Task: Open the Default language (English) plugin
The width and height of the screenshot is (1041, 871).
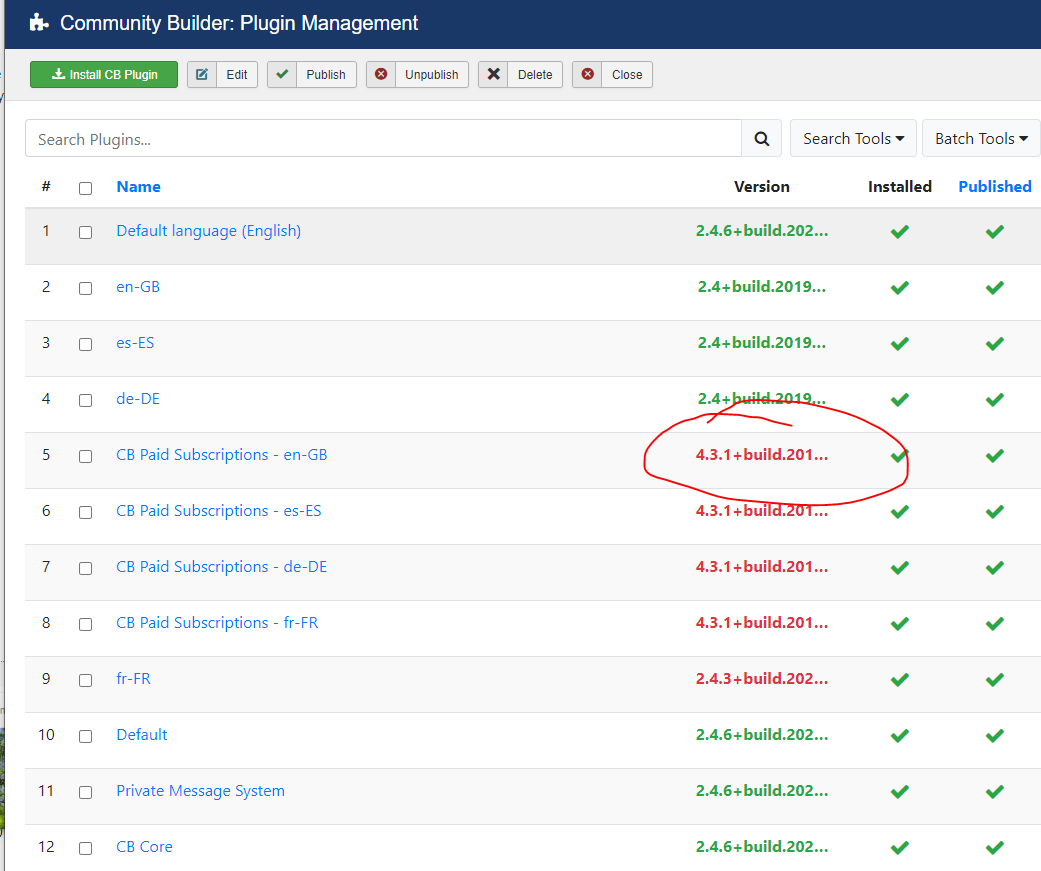Action: (x=208, y=230)
